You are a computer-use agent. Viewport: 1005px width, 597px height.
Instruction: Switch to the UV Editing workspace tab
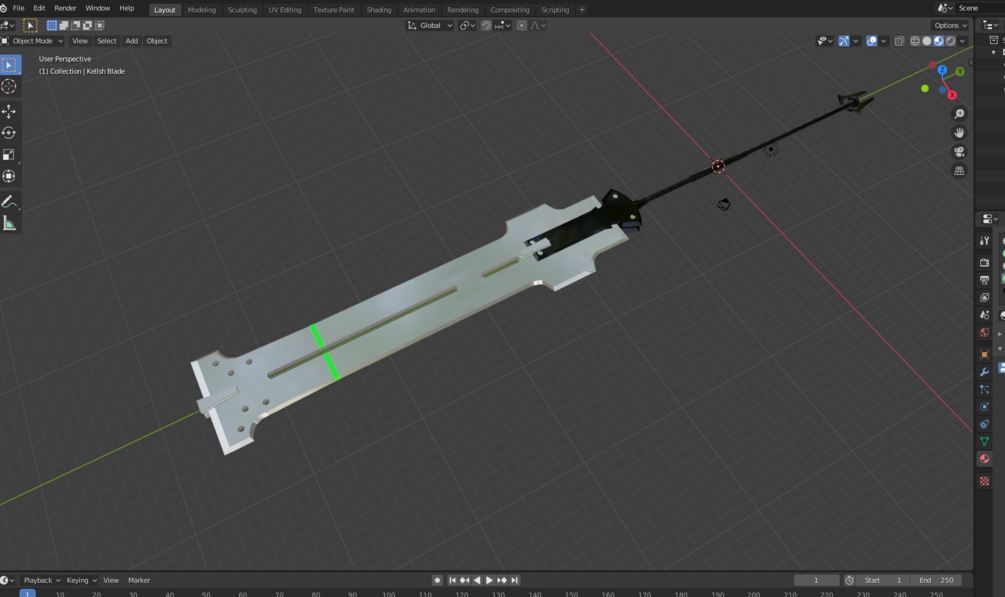285,10
